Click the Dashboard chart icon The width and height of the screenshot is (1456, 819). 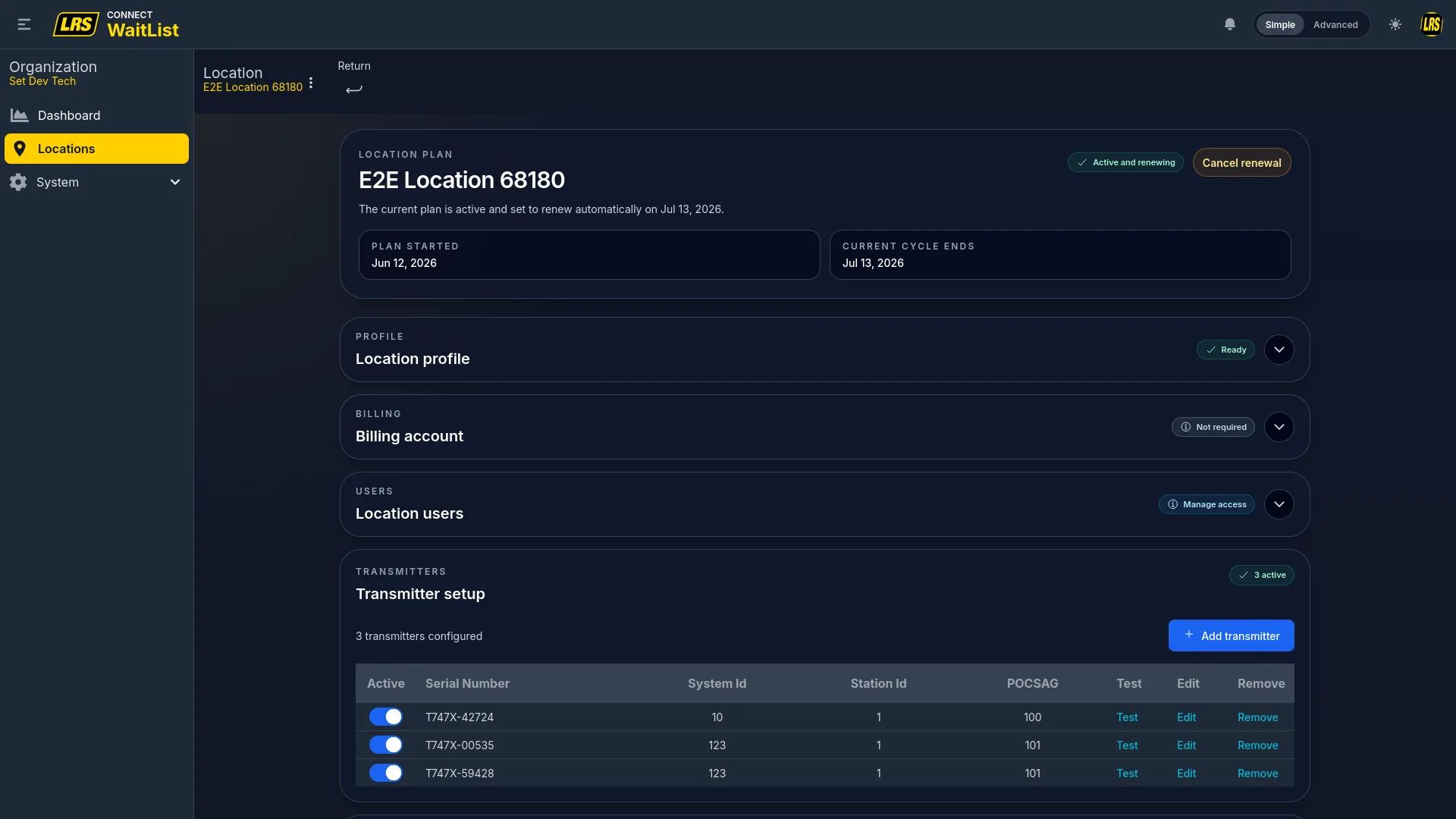tap(20, 115)
